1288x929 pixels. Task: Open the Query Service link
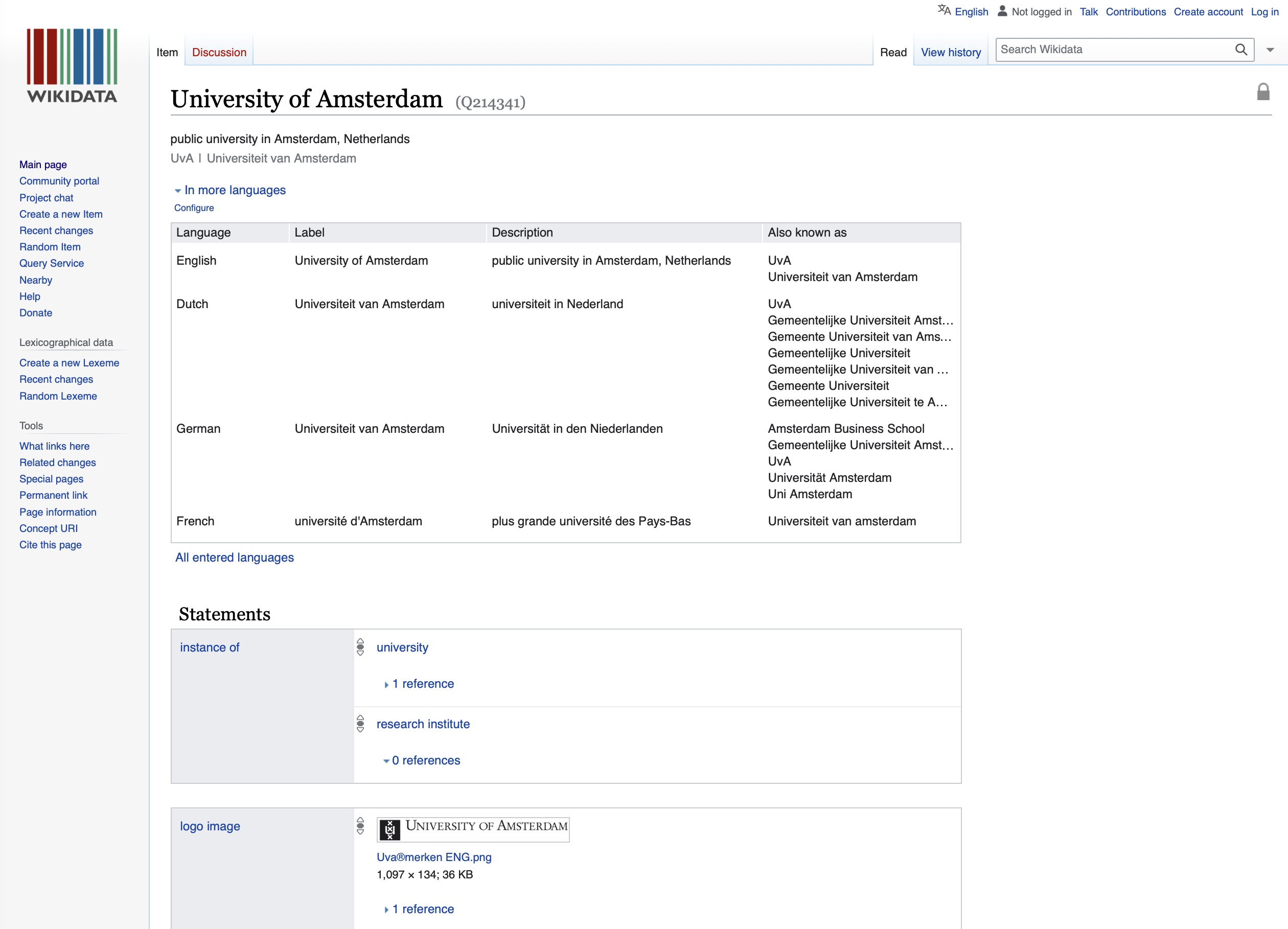coord(52,263)
